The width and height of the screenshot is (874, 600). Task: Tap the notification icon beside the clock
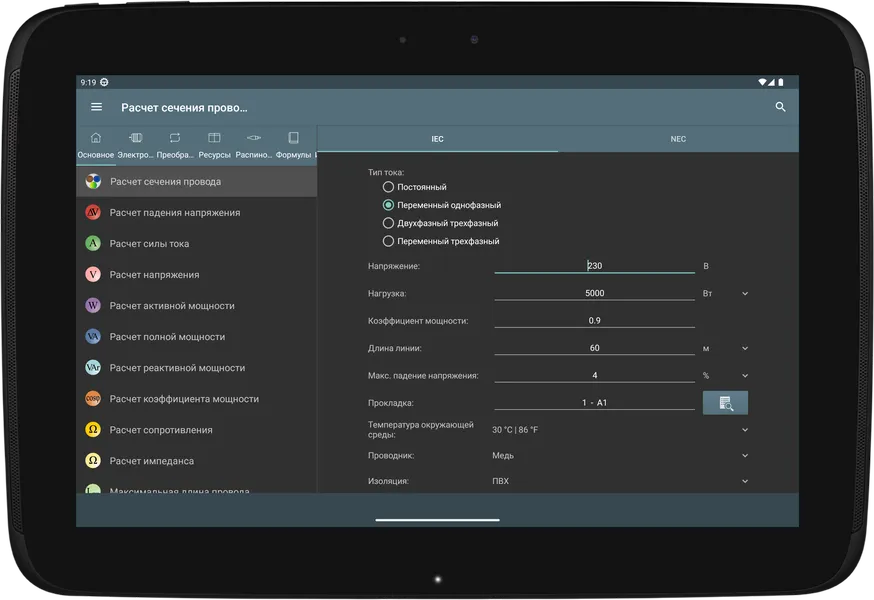tap(104, 82)
